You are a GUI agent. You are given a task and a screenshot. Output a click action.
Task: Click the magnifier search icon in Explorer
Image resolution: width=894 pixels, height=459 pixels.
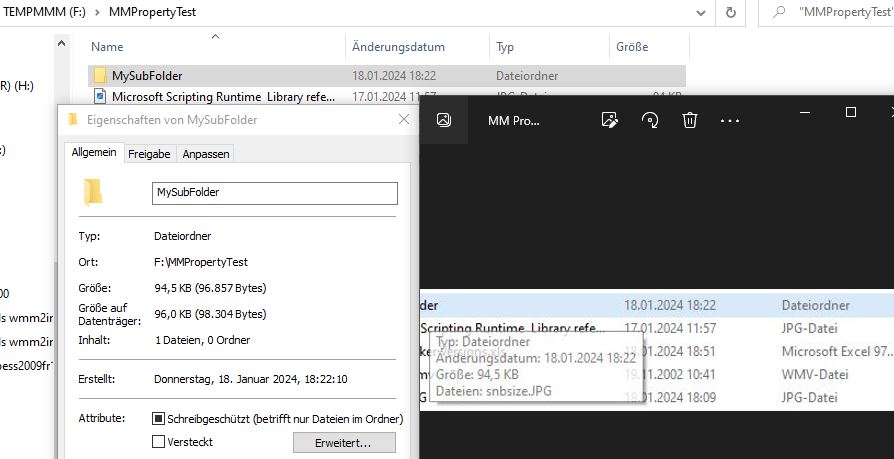(779, 13)
